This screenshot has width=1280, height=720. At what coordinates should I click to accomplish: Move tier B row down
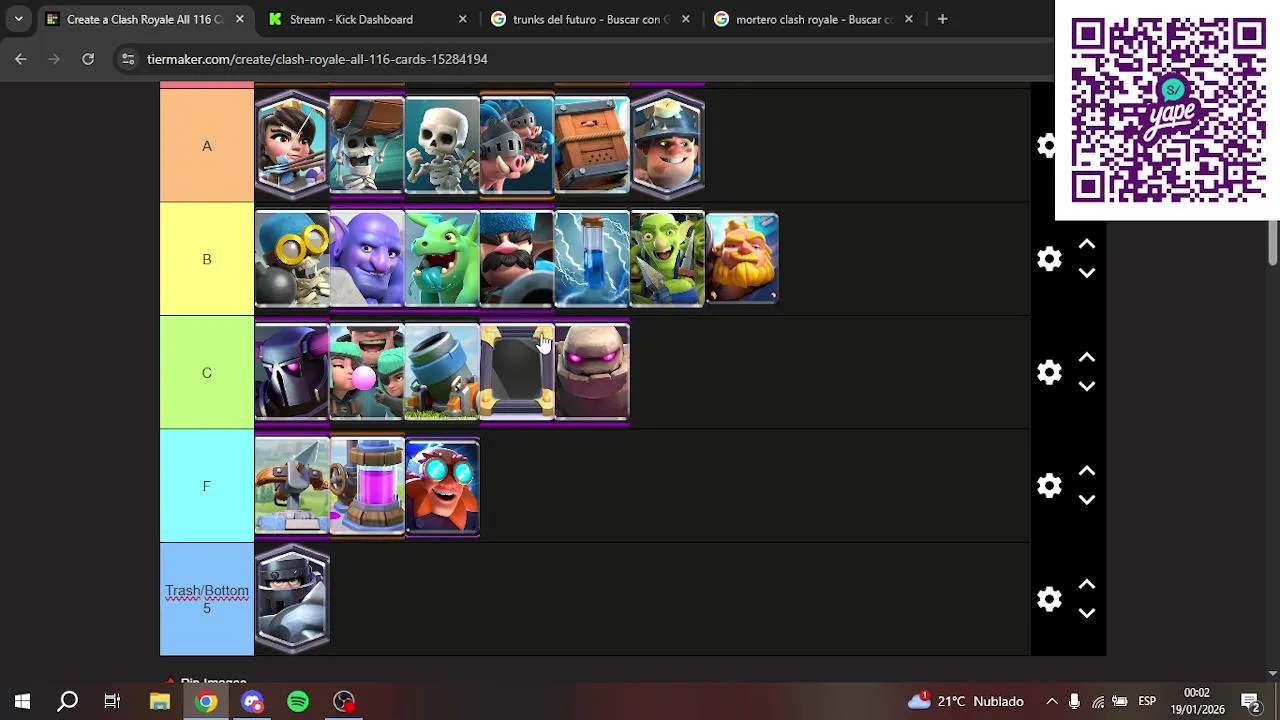tap(1087, 272)
